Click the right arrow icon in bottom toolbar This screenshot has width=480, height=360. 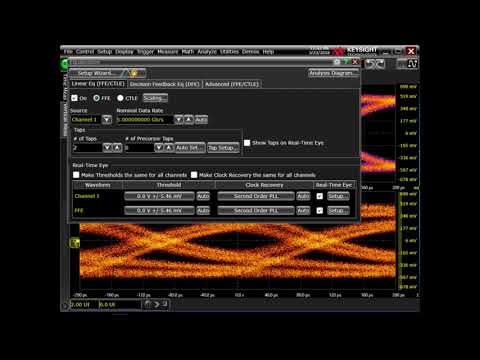[156, 304]
